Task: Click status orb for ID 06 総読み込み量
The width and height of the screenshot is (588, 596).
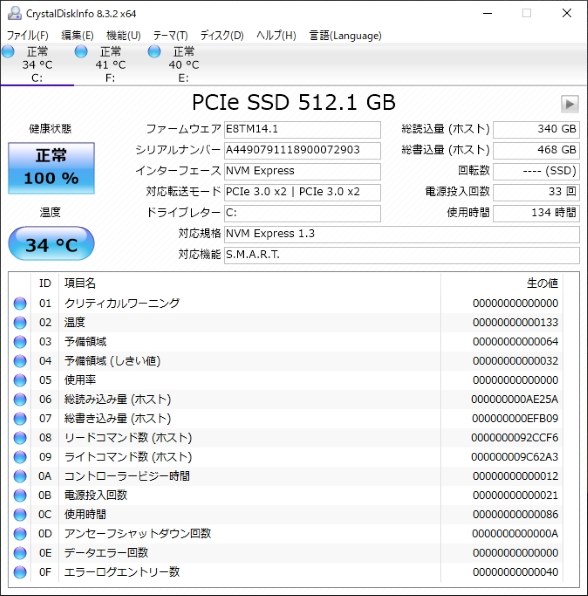Action: click(x=20, y=399)
